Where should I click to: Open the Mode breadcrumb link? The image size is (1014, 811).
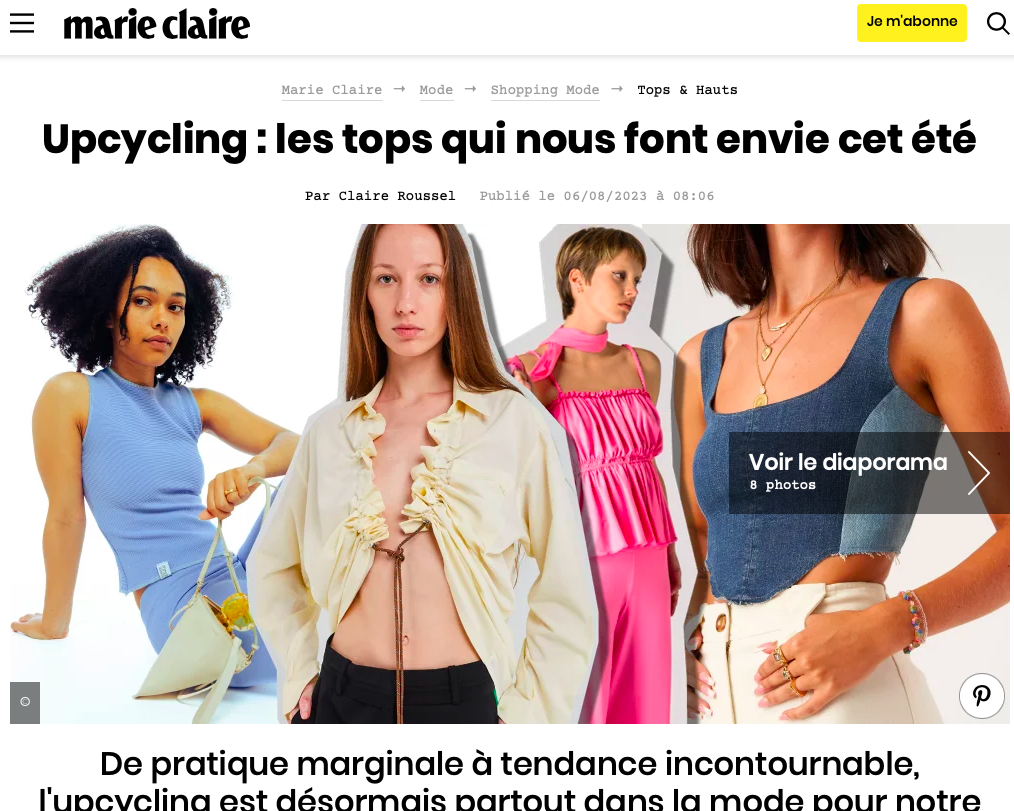[436, 90]
